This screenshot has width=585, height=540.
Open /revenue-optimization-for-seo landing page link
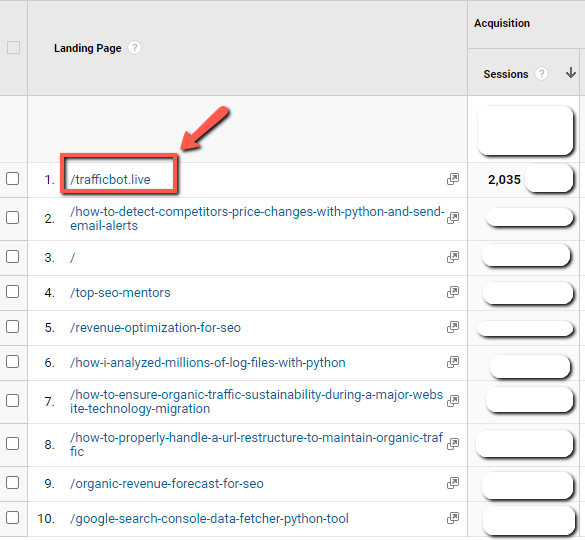(155, 328)
